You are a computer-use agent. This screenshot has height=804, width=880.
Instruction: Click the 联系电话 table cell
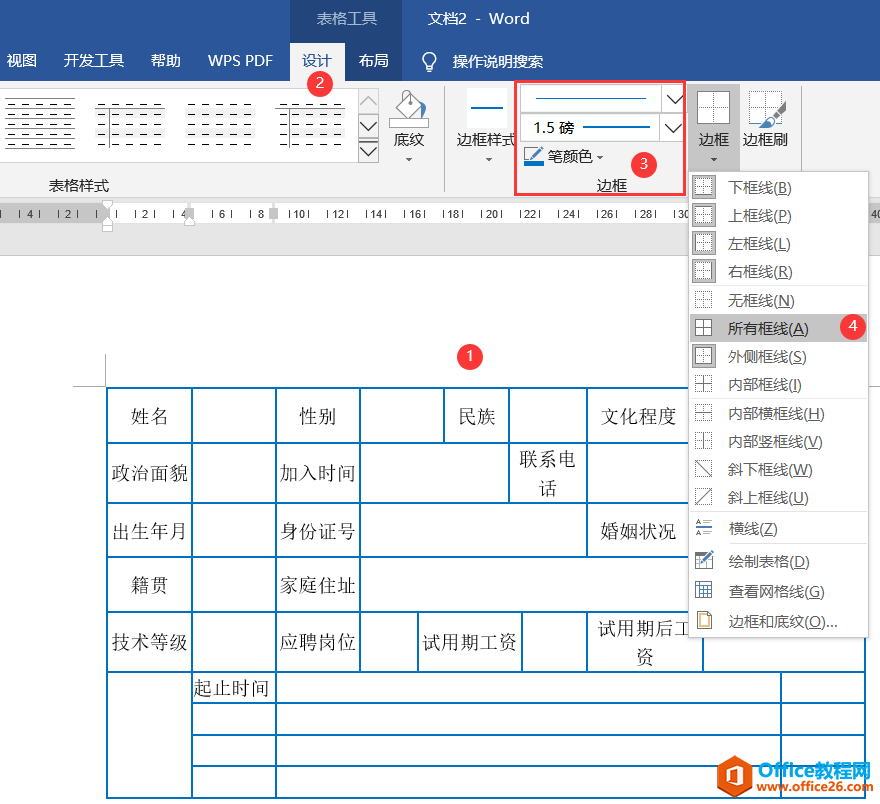coord(548,473)
